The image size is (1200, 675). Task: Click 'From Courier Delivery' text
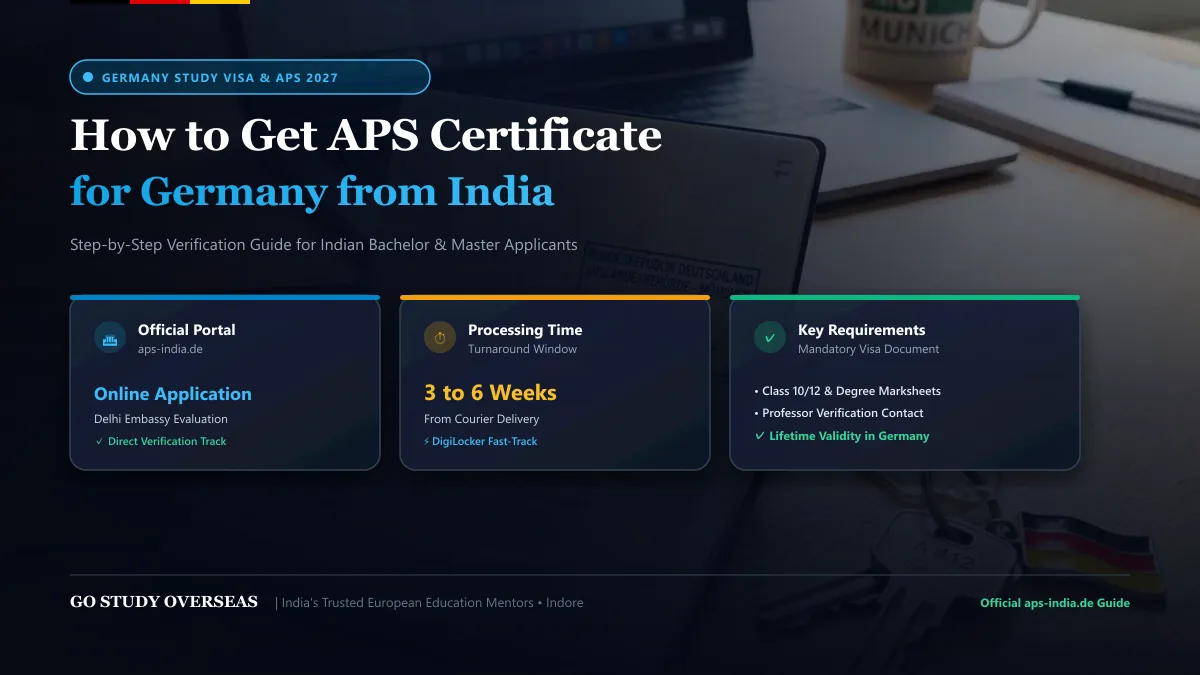click(481, 419)
